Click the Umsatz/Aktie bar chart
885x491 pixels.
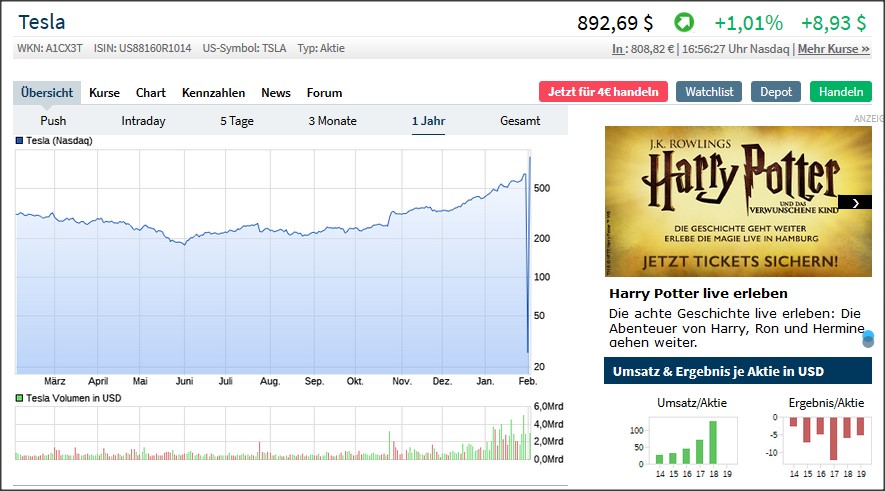693,441
